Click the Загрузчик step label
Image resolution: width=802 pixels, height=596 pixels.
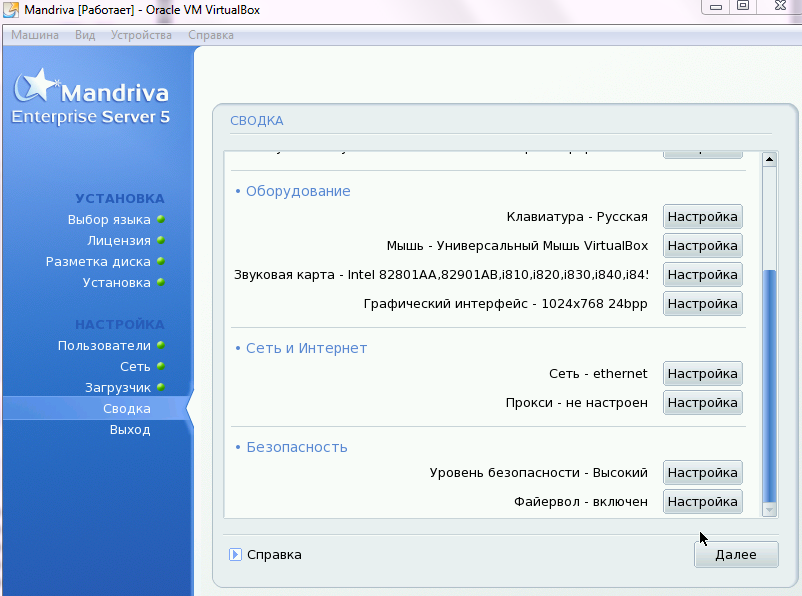[x=118, y=388]
